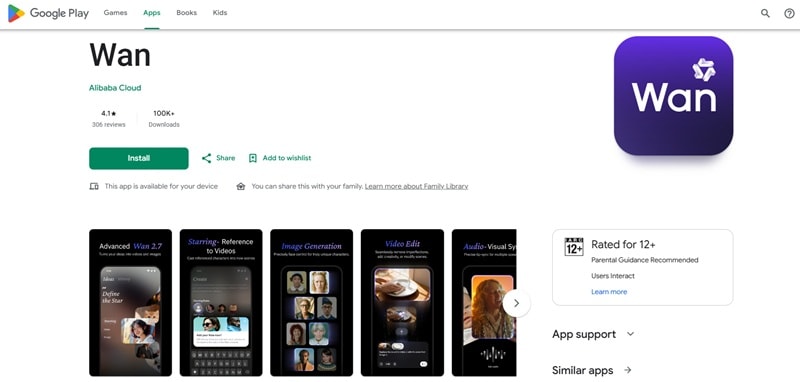Switch to the Books tab
Image resolution: width=800 pixels, height=382 pixels.
click(x=186, y=13)
